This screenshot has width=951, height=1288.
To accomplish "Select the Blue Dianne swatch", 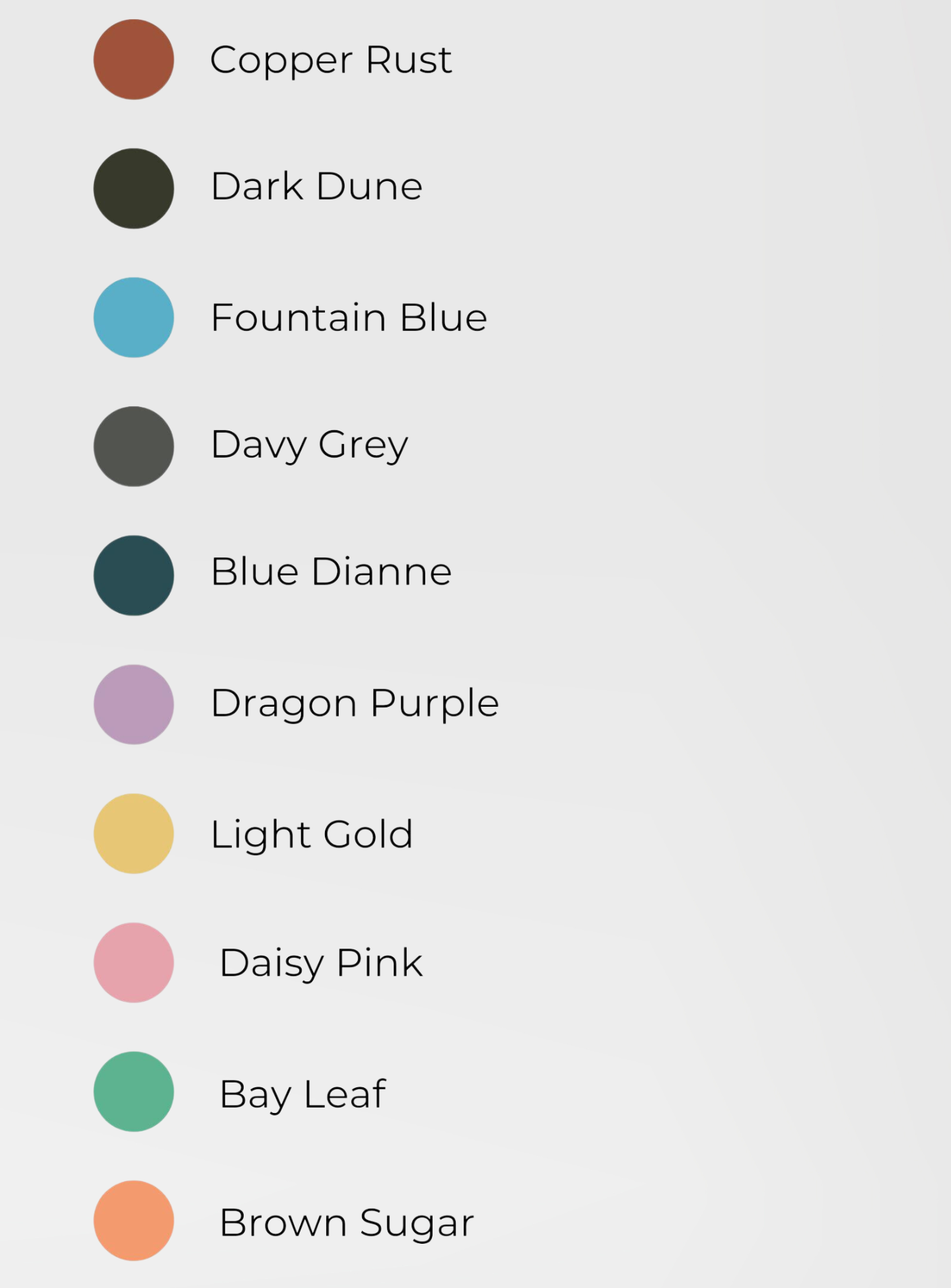I will [133, 575].
